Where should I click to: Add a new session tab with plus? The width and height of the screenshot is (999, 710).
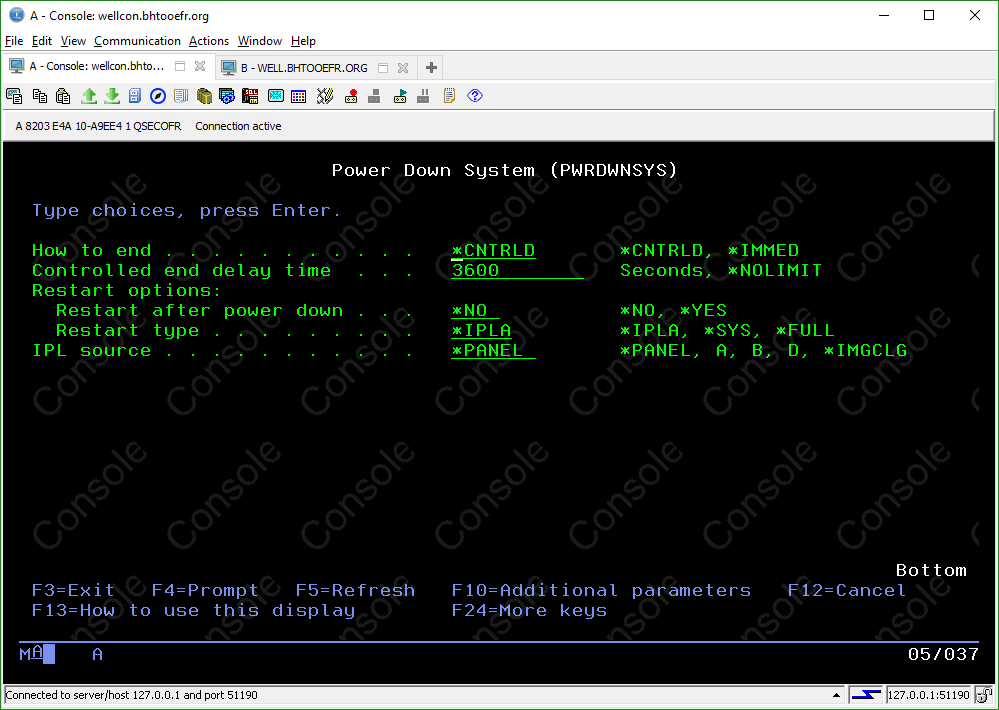click(x=431, y=68)
